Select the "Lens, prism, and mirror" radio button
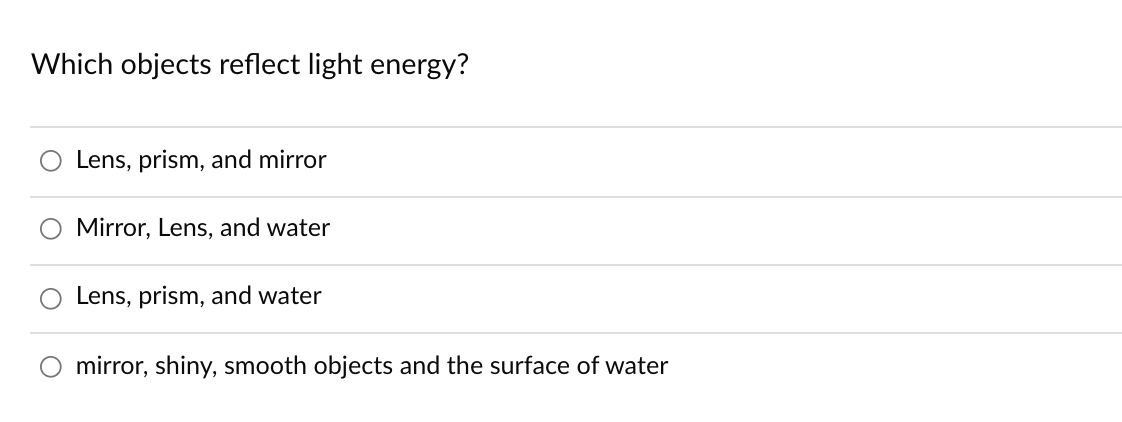Viewport: 1122px width, 422px height. pyautogui.click(x=51, y=160)
